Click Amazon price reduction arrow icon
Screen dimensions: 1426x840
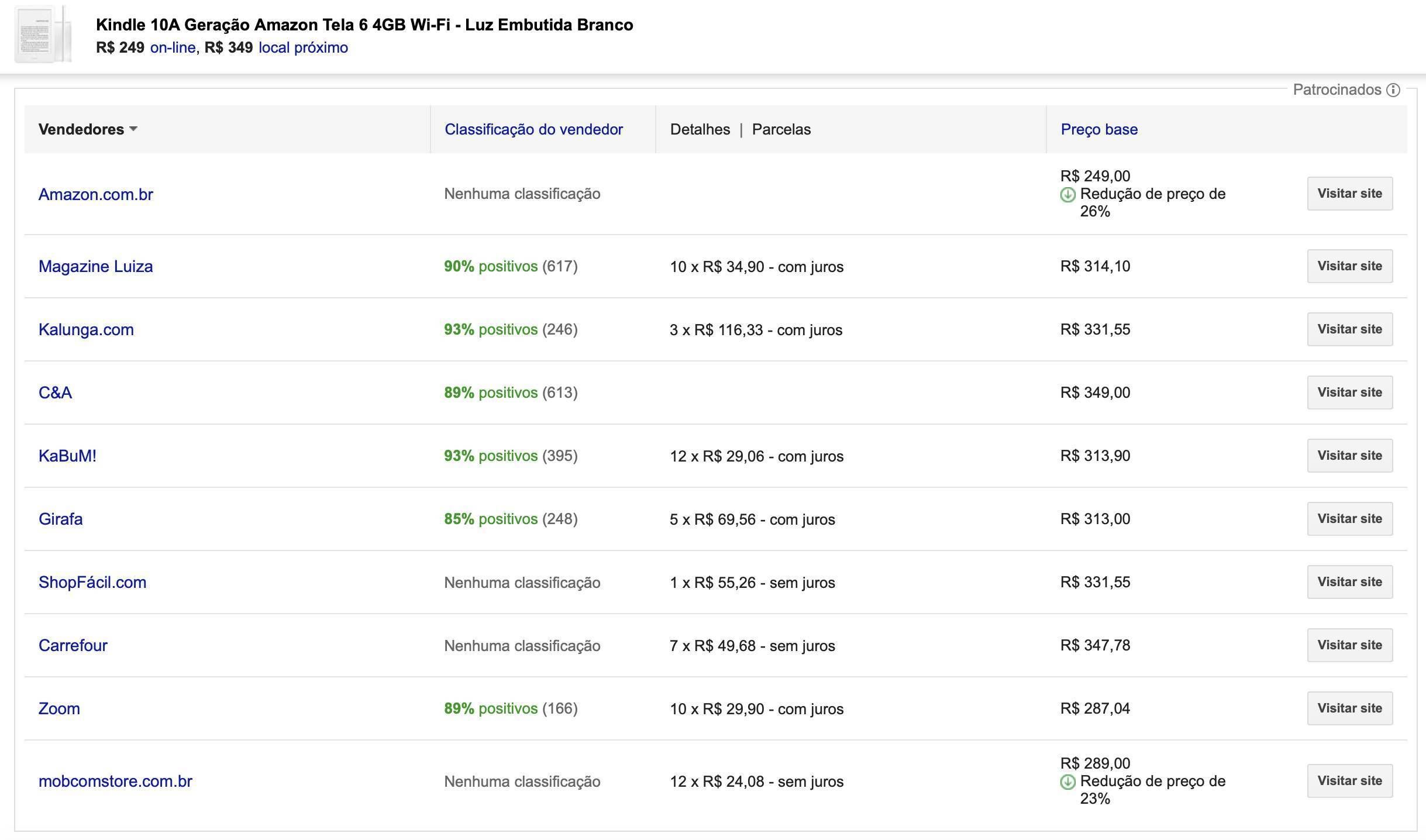tap(1067, 195)
